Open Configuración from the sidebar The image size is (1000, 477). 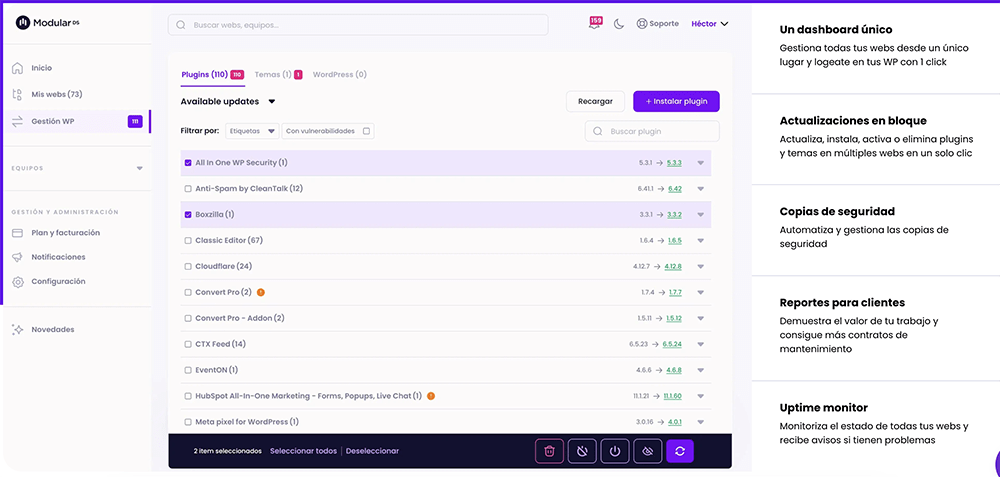point(58,282)
